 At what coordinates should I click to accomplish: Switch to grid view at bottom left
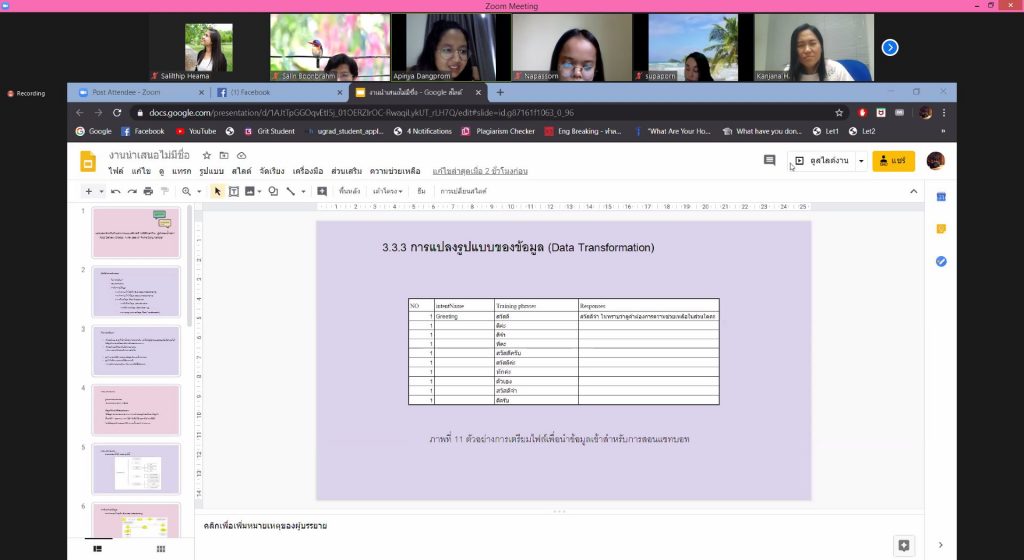(x=160, y=549)
